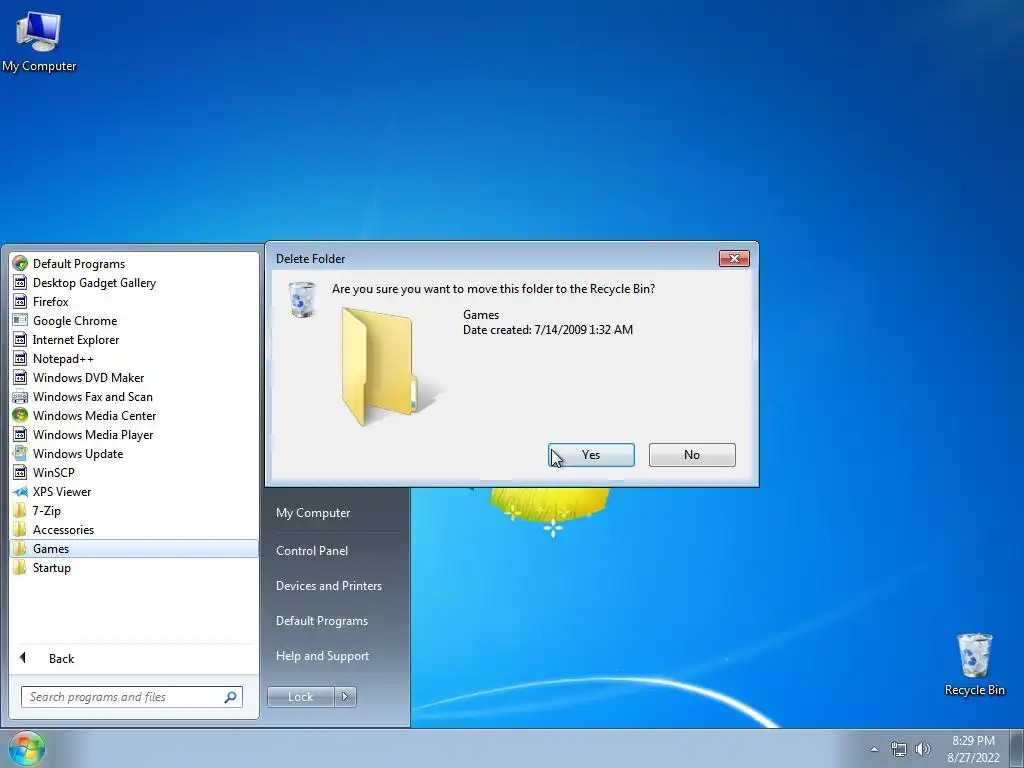
Task: Click the Default Programs icon in programs list
Action: tap(20, 264)
